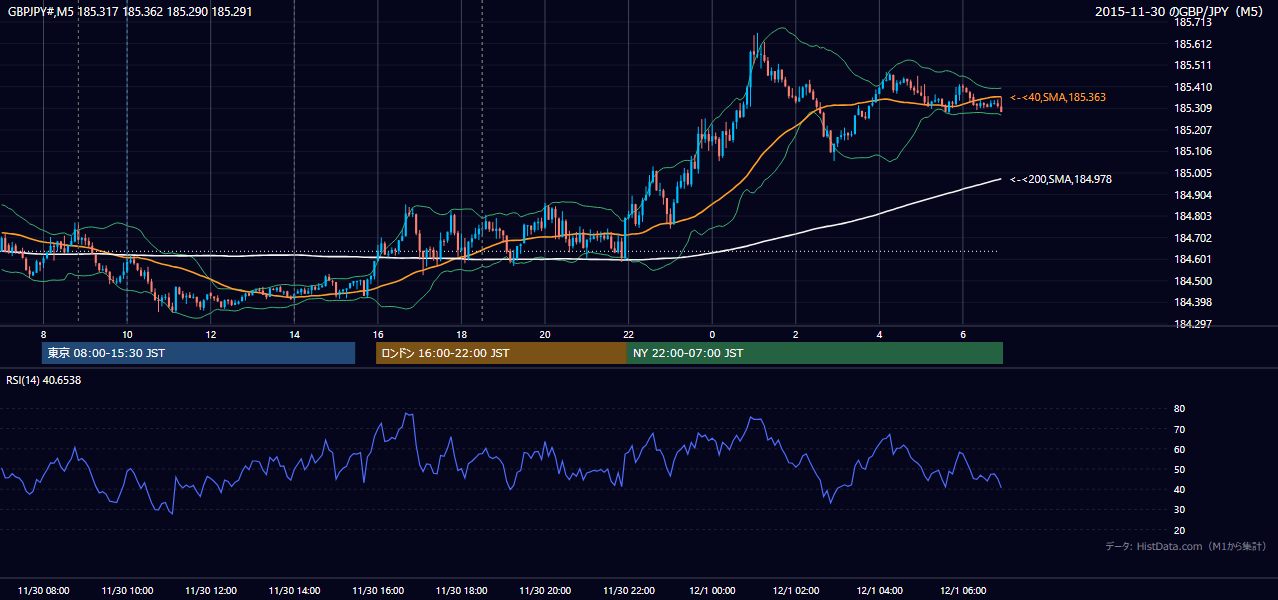Click the RSI(14) 40.6538 indicator label
1278x600 pixels.
pos(44,380)
